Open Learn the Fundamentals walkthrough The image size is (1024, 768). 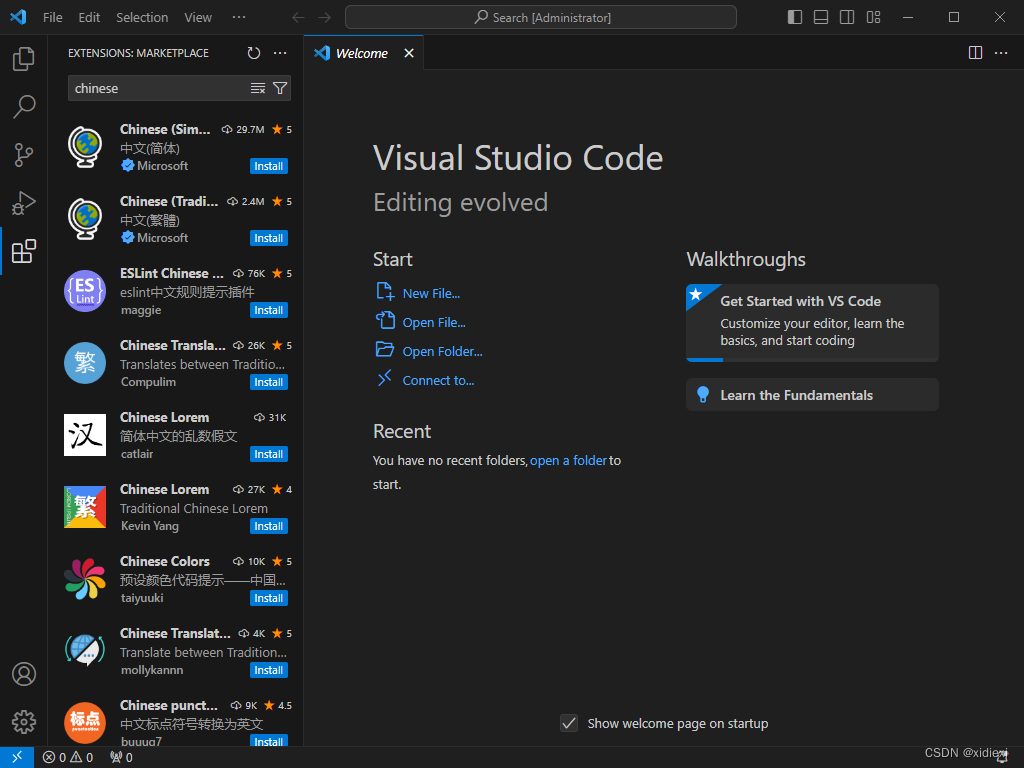(x=812, y=395)
